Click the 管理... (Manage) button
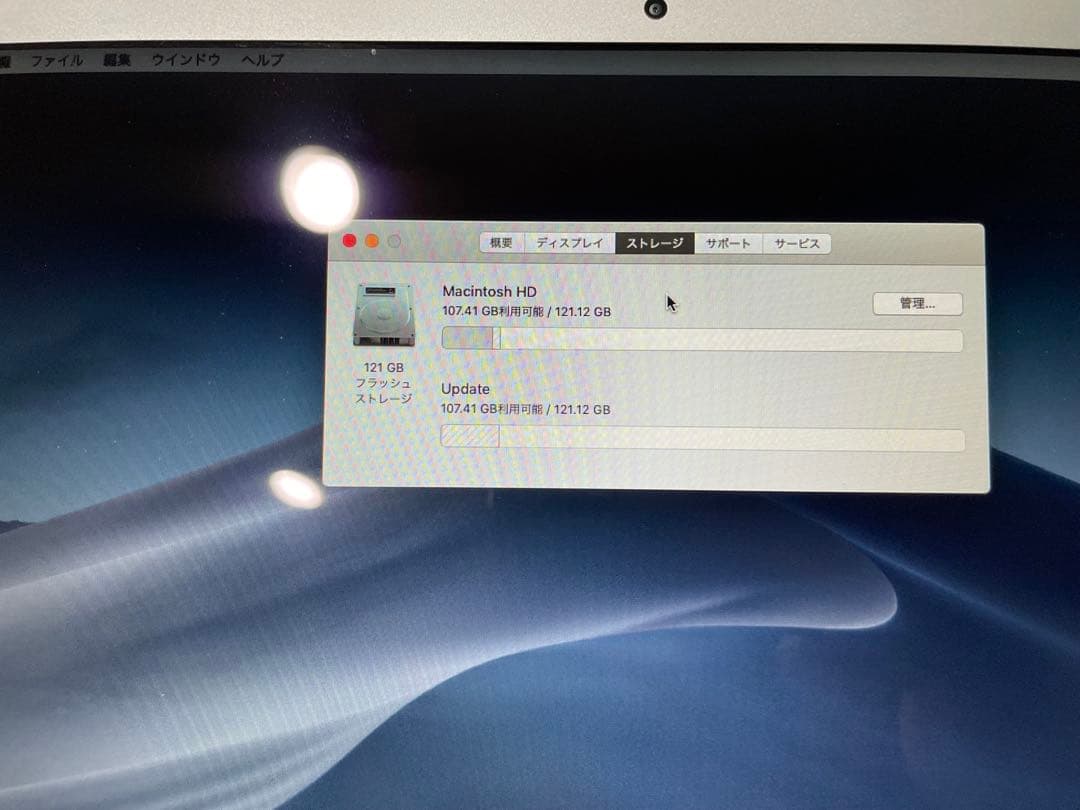 click(x=919, y=303)
